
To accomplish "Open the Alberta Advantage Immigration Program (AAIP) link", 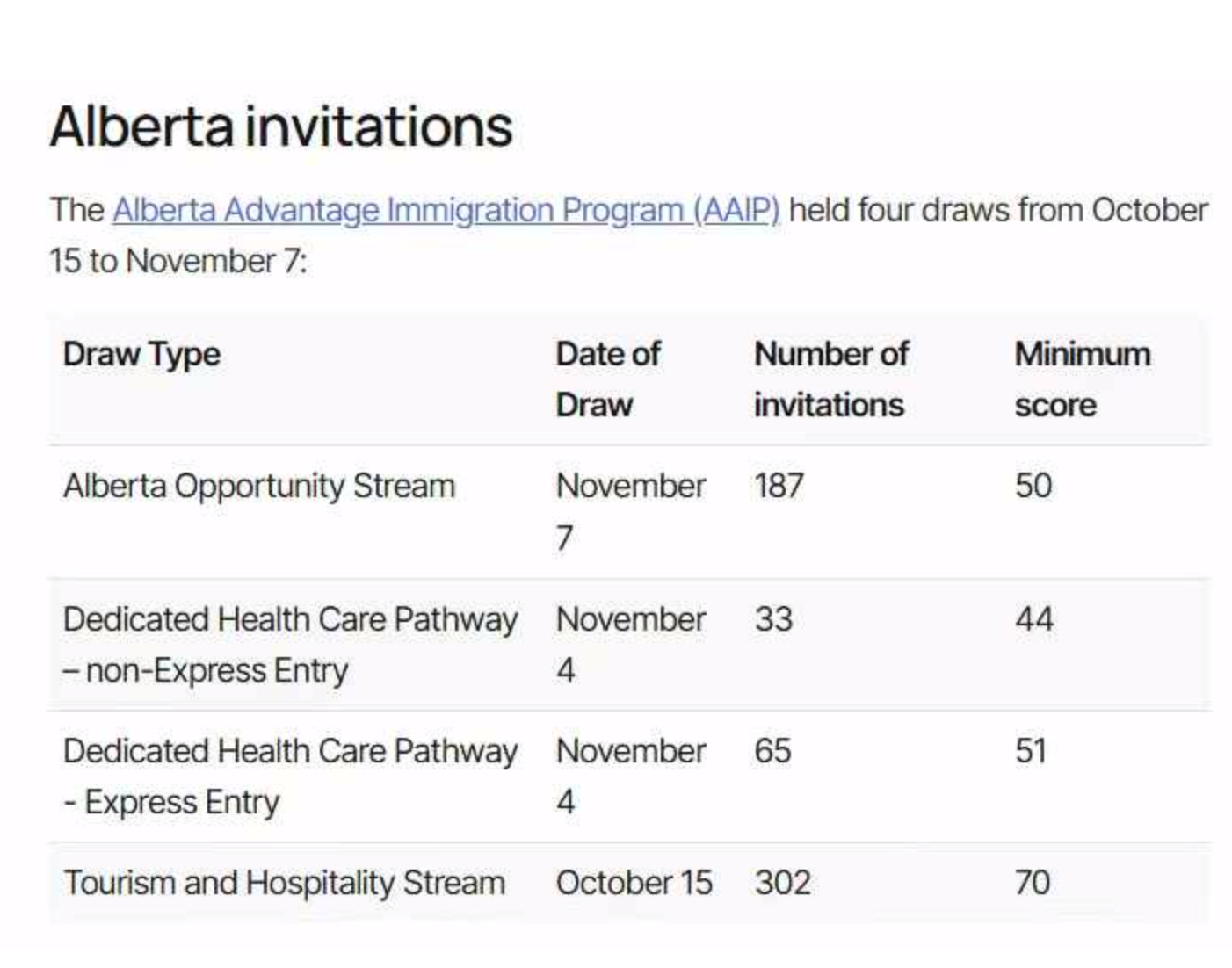I will tap(446, 211).
